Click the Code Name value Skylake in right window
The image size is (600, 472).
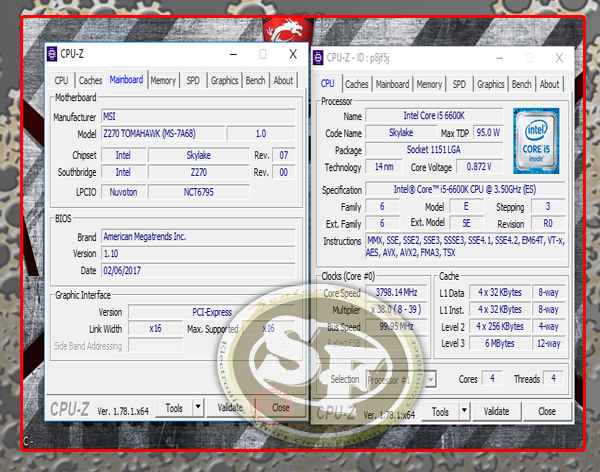(401, 132)
